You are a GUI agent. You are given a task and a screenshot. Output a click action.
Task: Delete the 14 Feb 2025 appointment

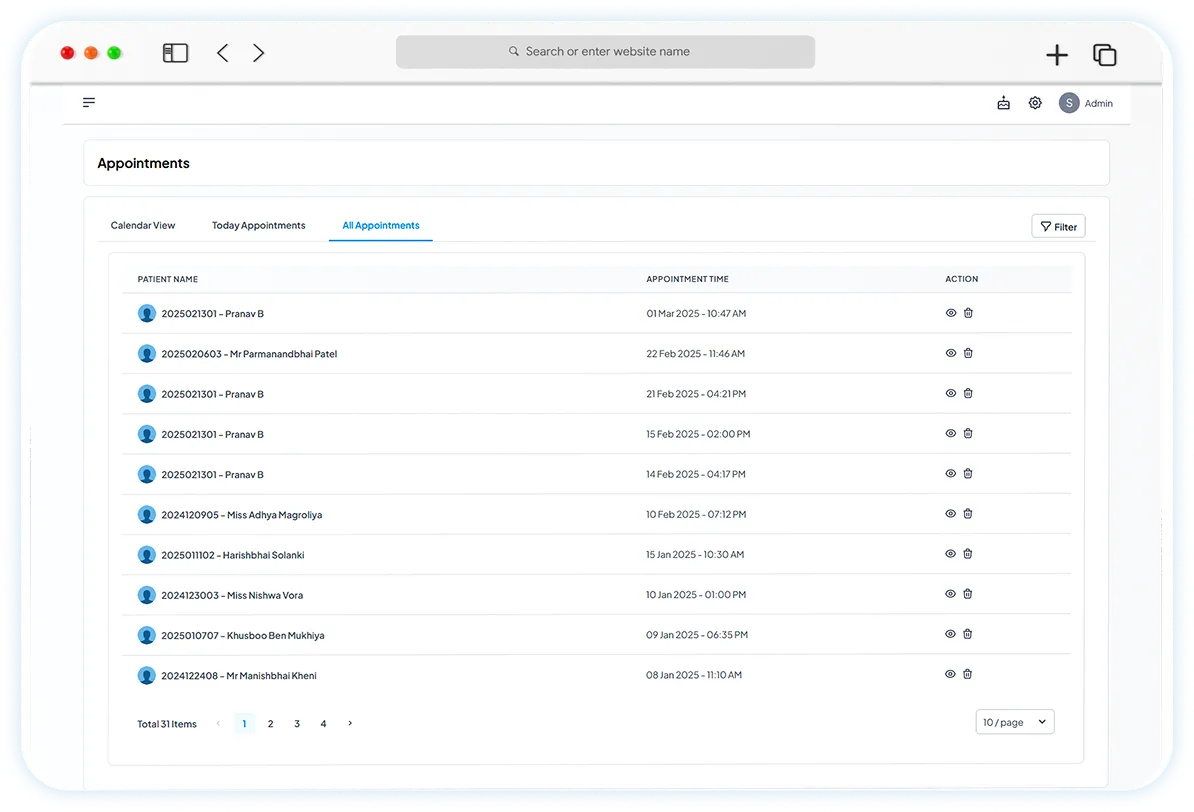pos(968,474)
